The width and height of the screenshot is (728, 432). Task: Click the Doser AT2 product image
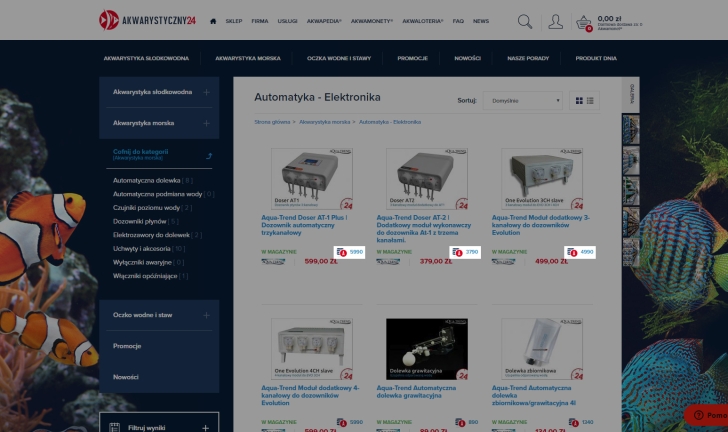tap(427, 179)
